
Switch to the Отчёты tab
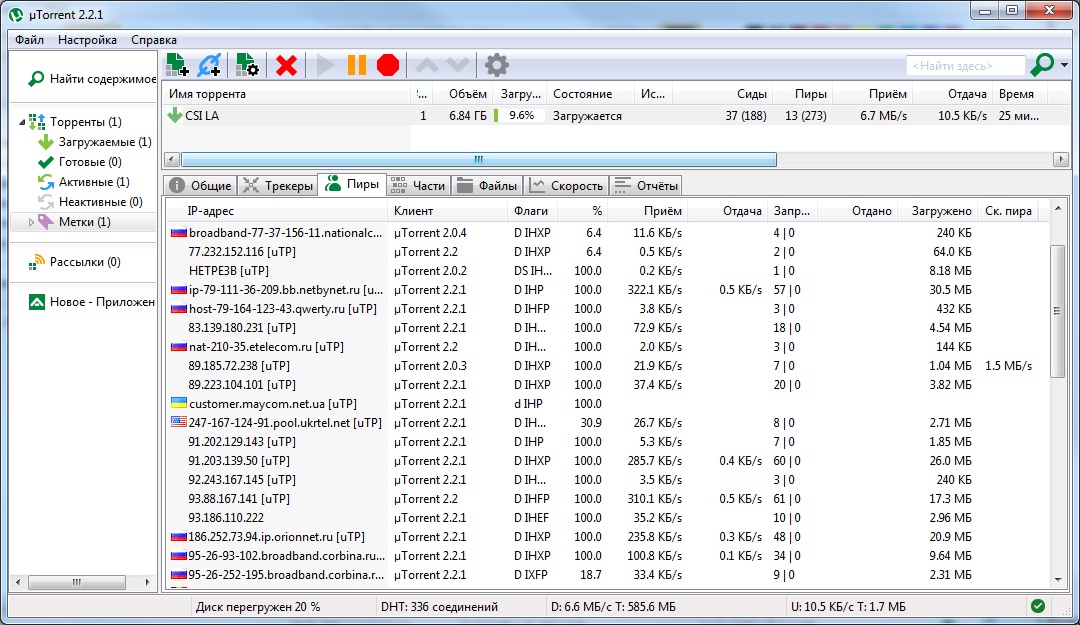646,185
